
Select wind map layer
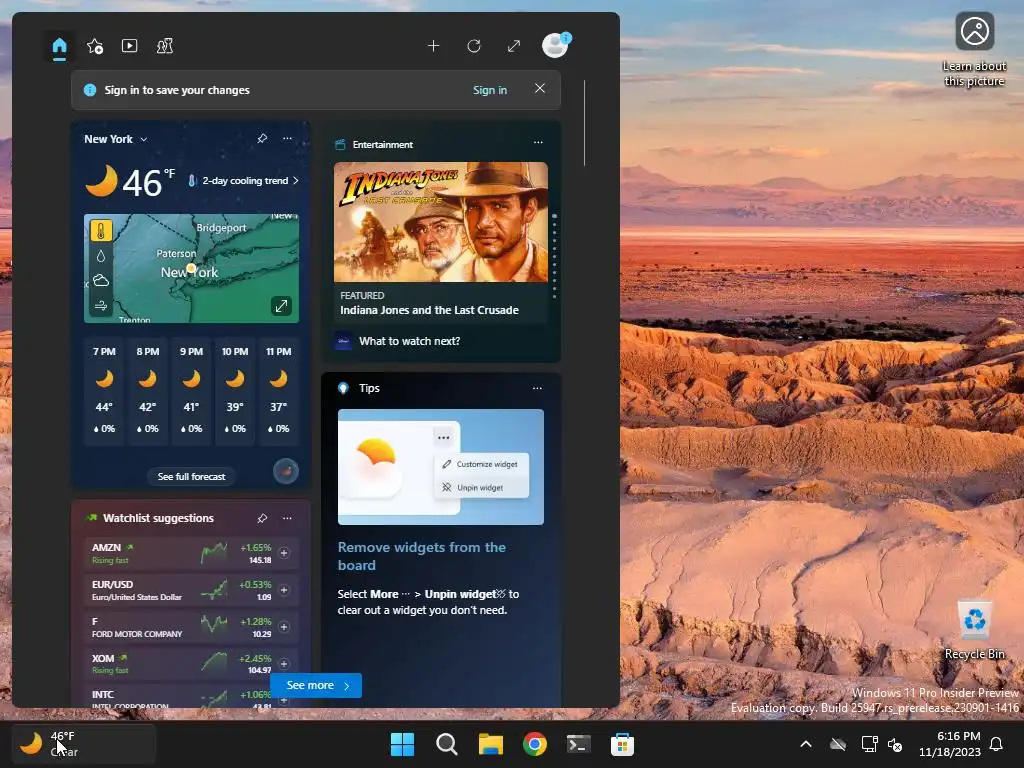point(101,306)
